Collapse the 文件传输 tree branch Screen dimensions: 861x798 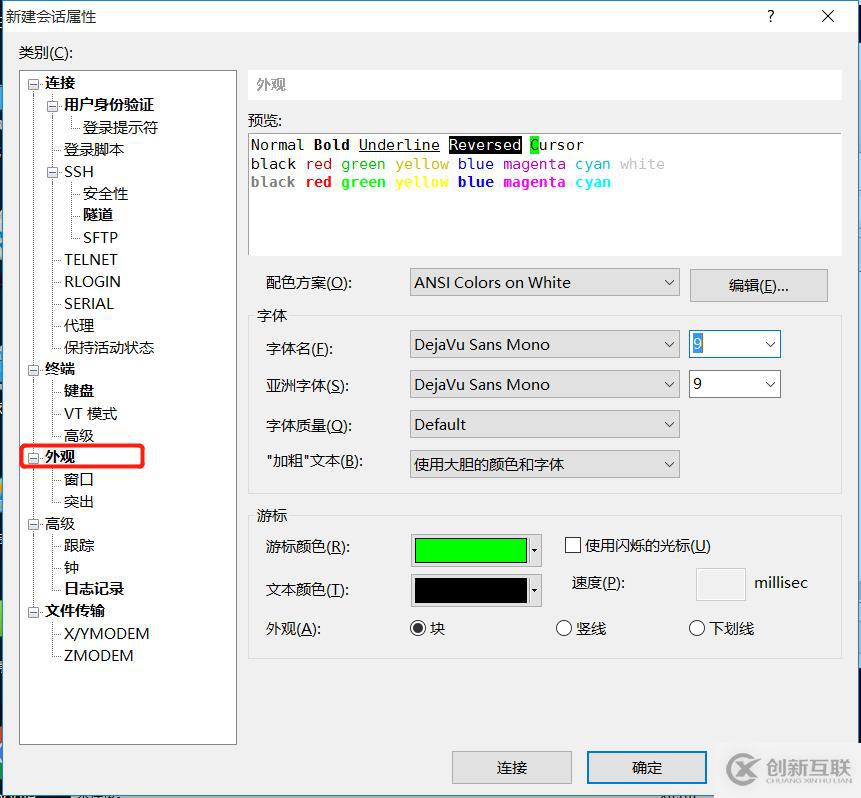(x=33, y=611)
